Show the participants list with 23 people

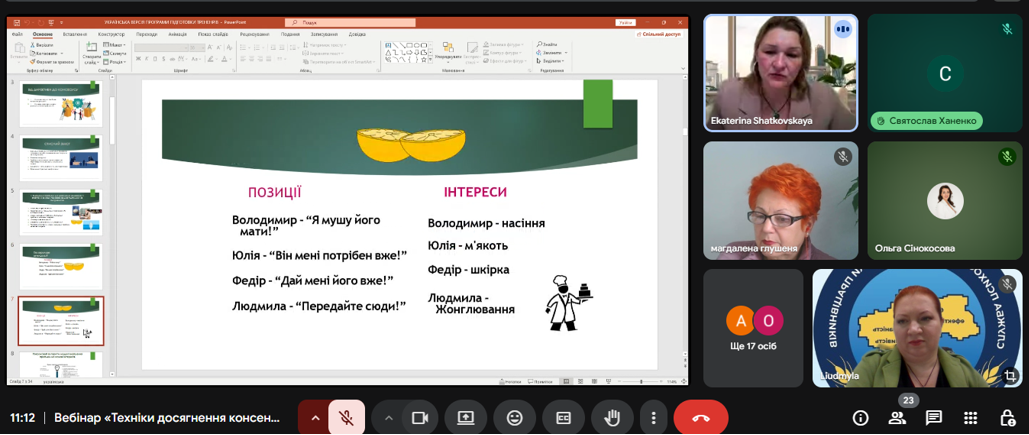(898, 418)
